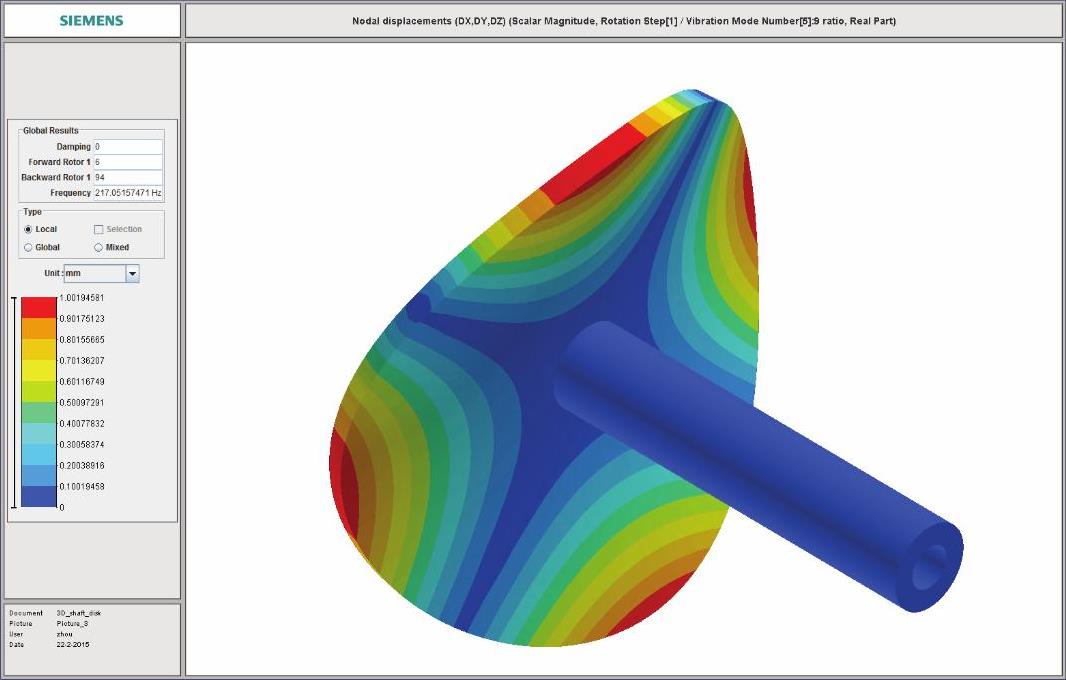Select the Global type radio button
The image size is (1066, 680).
(28, 247)
